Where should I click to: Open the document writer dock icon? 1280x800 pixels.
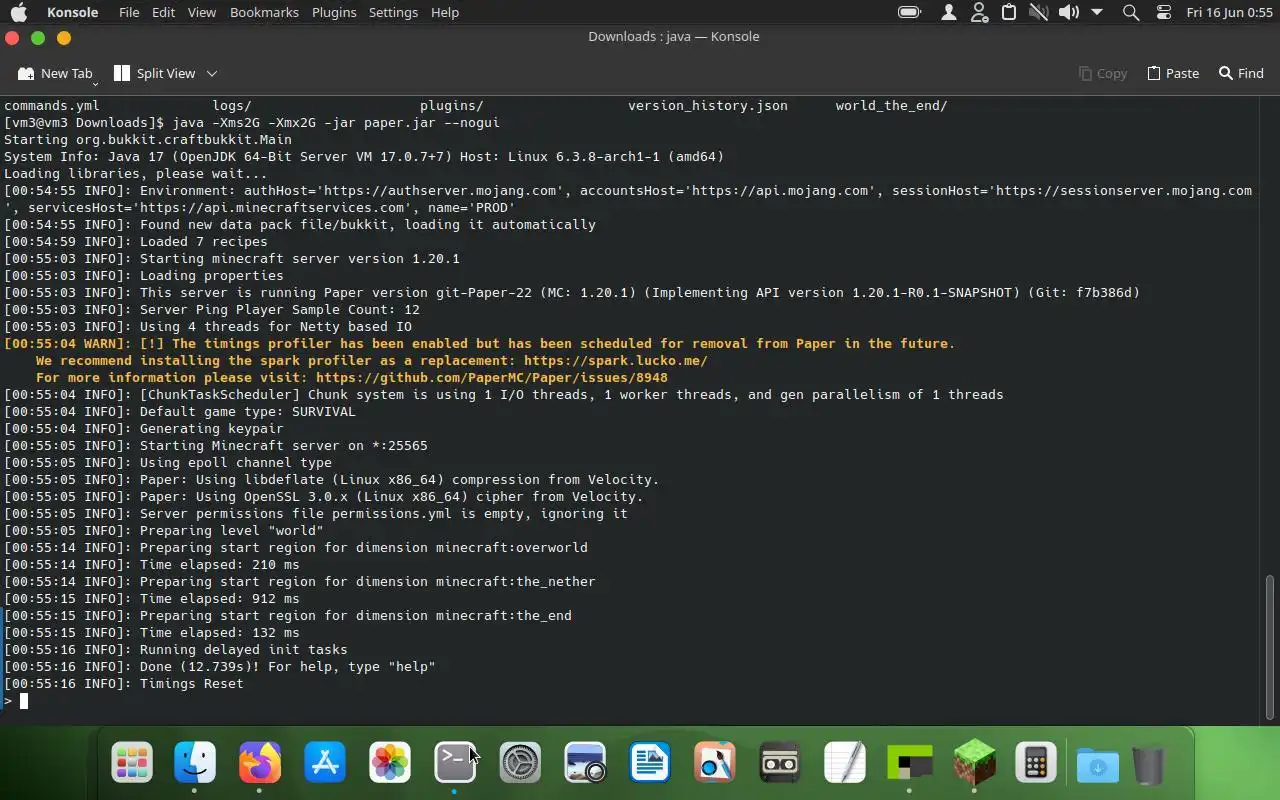coord(650,763)
